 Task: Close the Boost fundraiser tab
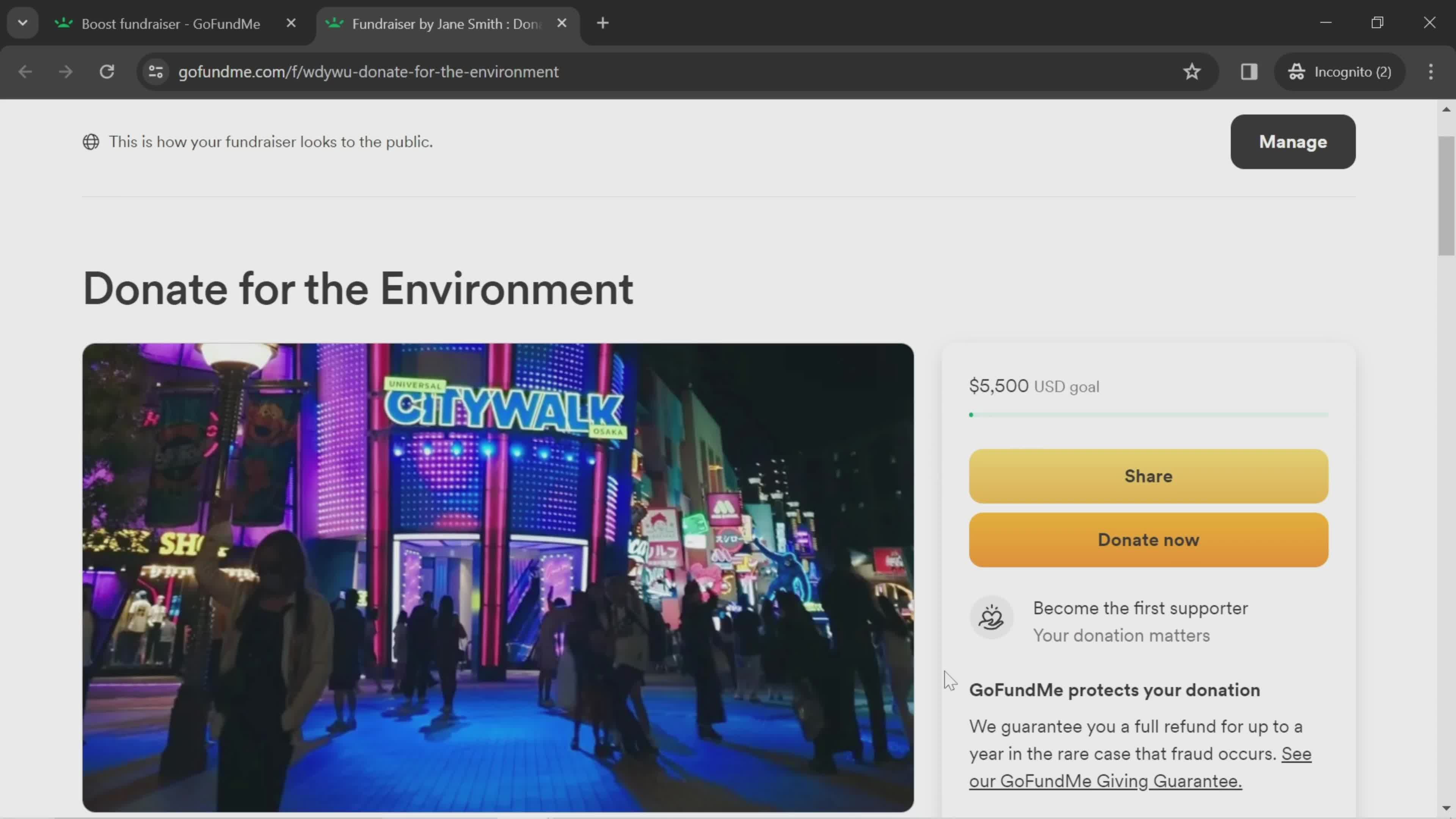(291, 23)
